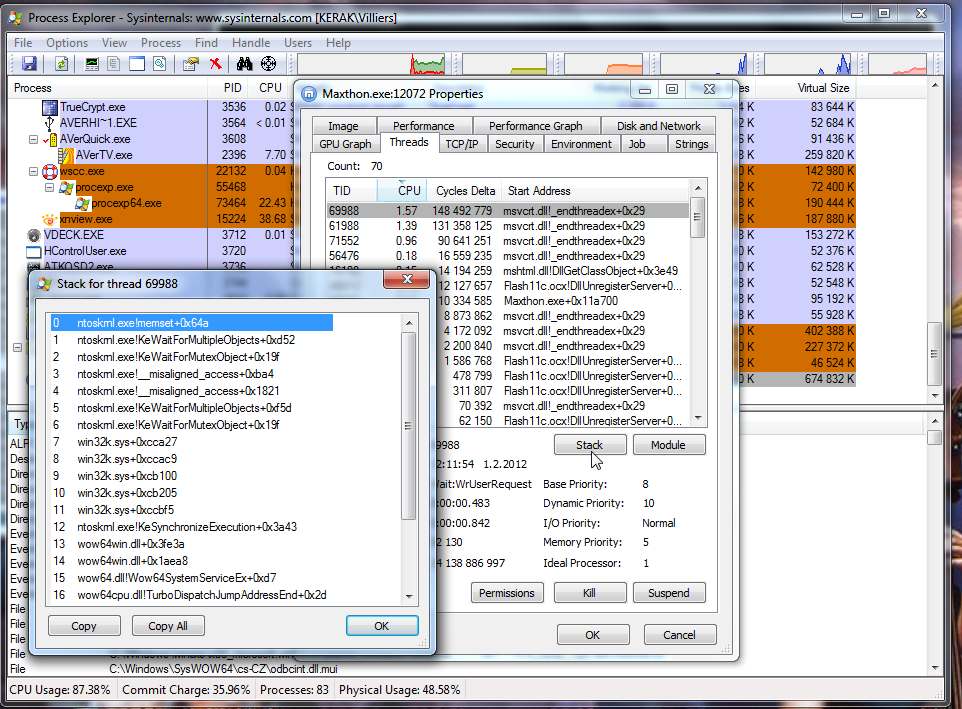The width and height of the screenshot is (962, 709).
Task: Switch to the TCP/IP tab
Action: click(x=461, y=144)
